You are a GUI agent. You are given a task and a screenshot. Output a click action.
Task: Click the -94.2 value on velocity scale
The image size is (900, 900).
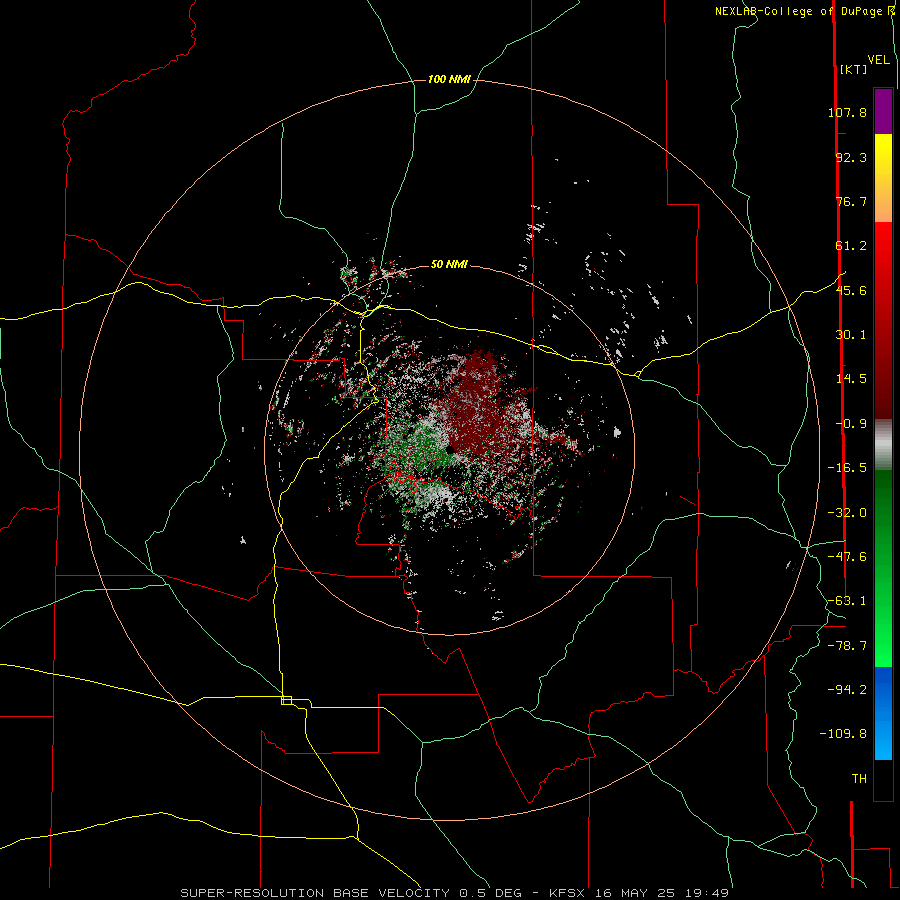(x=847, y=689)
